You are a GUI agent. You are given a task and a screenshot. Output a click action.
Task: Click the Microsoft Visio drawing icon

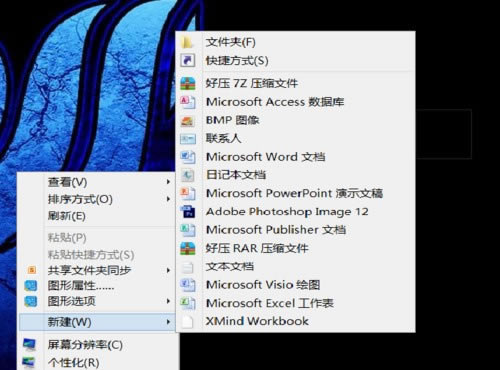click(x=188, y=285)
